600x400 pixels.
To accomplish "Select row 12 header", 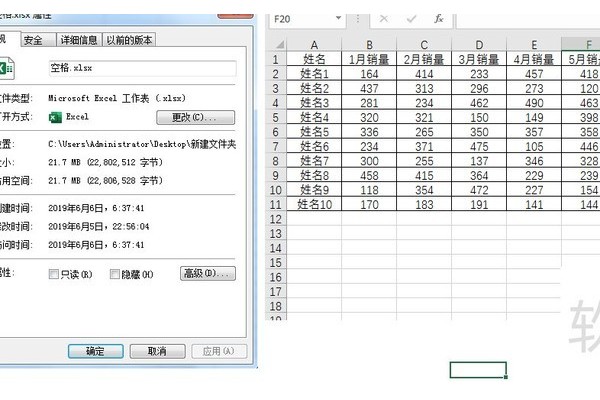I will pyautogui.click(x=276, y=219).
